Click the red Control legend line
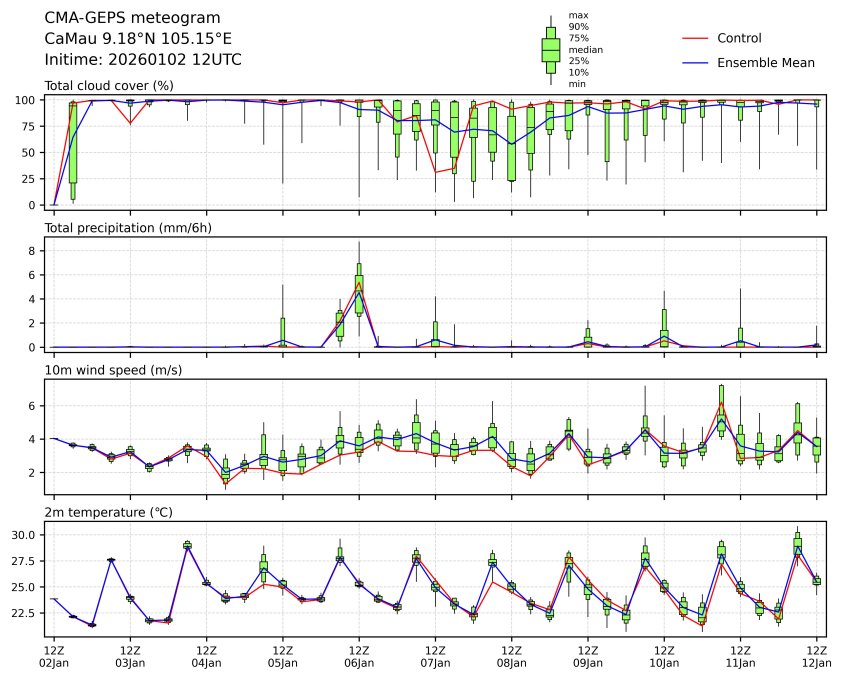Viewport: 843px width, 680px height. click(x=694, y=39)
